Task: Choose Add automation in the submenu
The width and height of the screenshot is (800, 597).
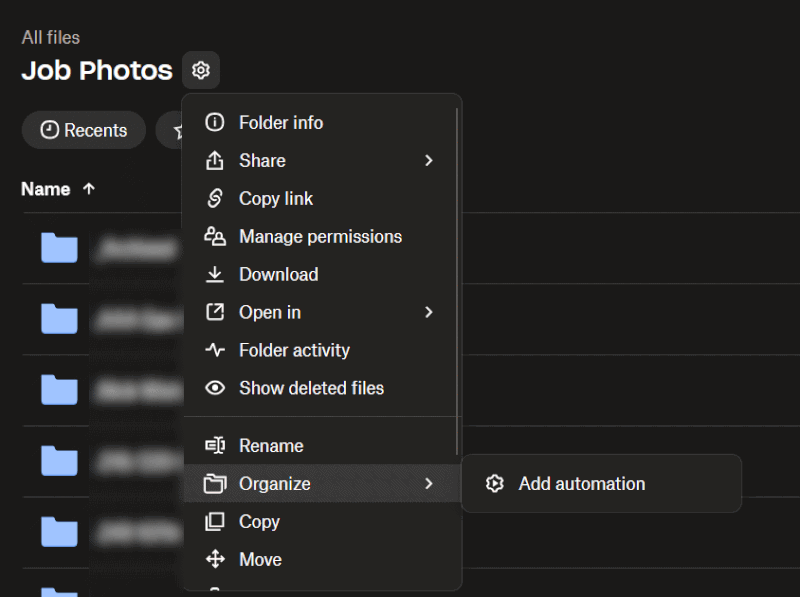Action: (581, 484)
